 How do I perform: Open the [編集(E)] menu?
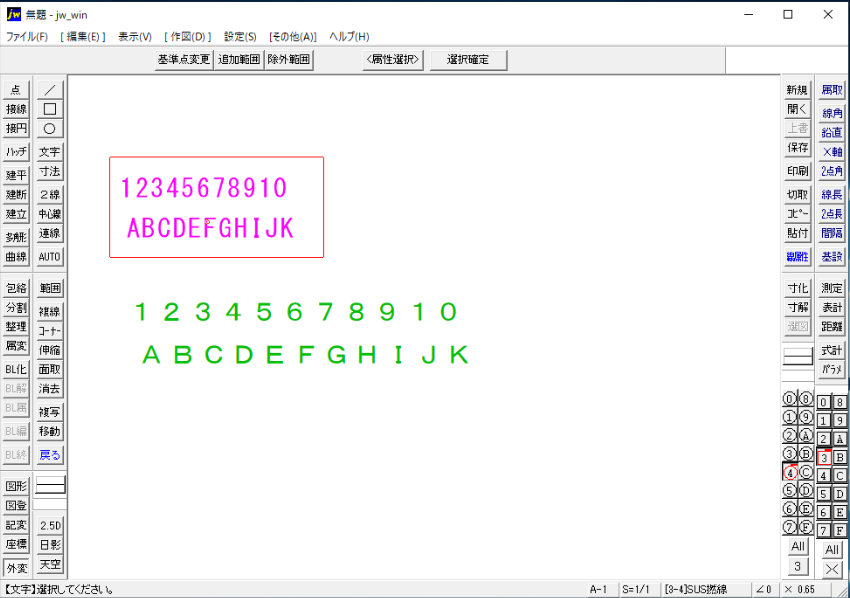(83, 36)
